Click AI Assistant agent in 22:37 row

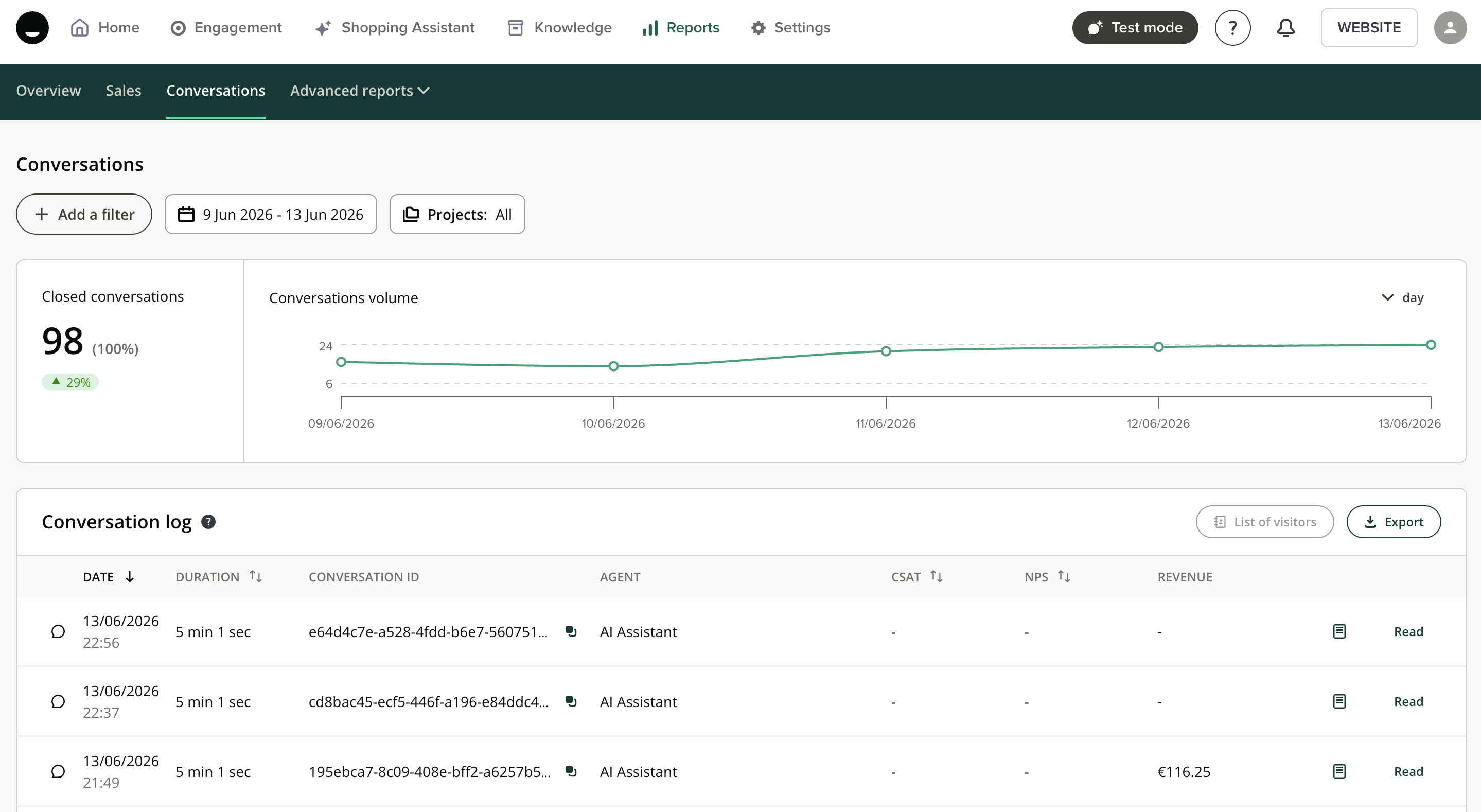point(638,701)
